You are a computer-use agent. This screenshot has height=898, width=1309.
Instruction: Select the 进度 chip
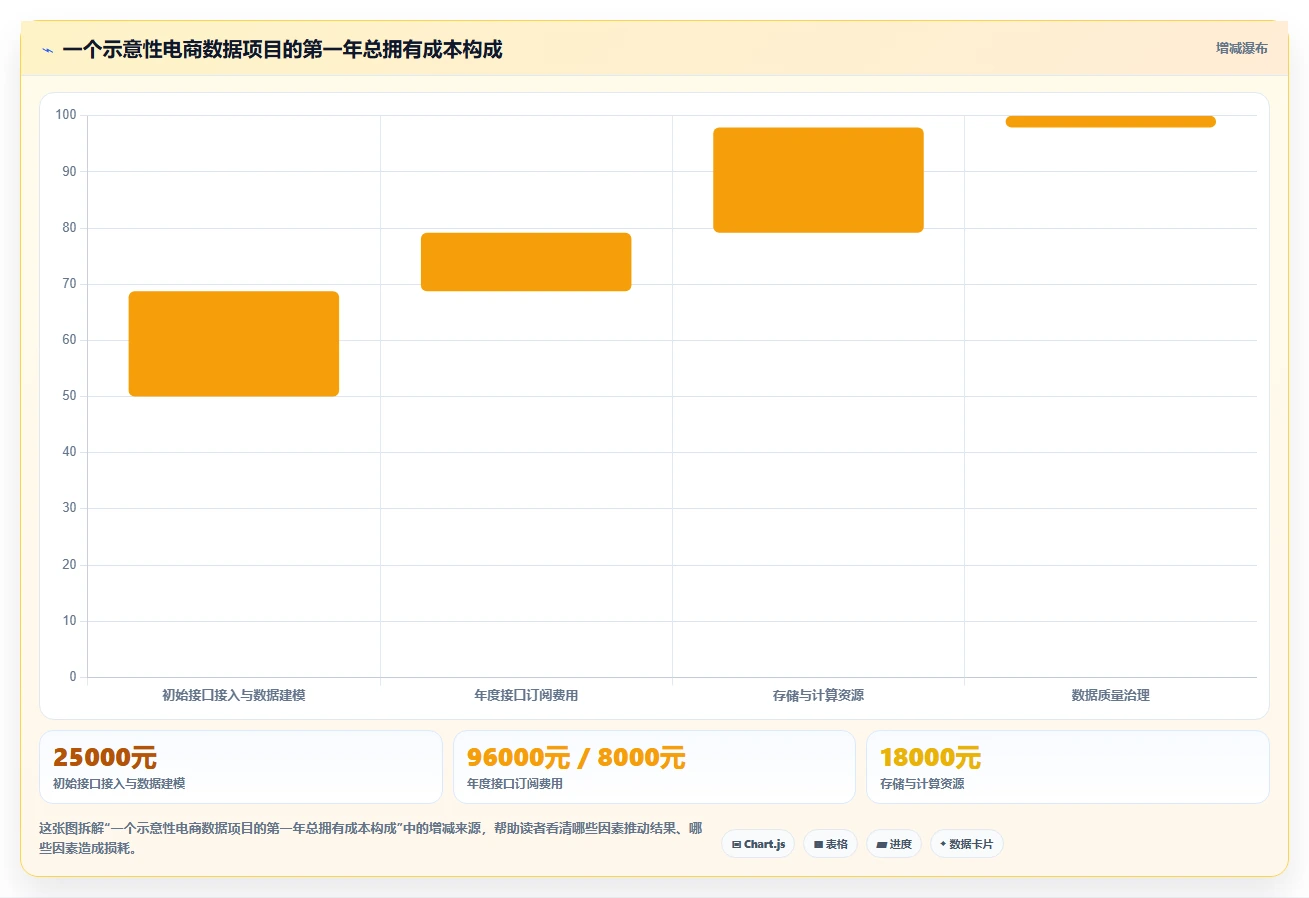click(x=893, y=844)
